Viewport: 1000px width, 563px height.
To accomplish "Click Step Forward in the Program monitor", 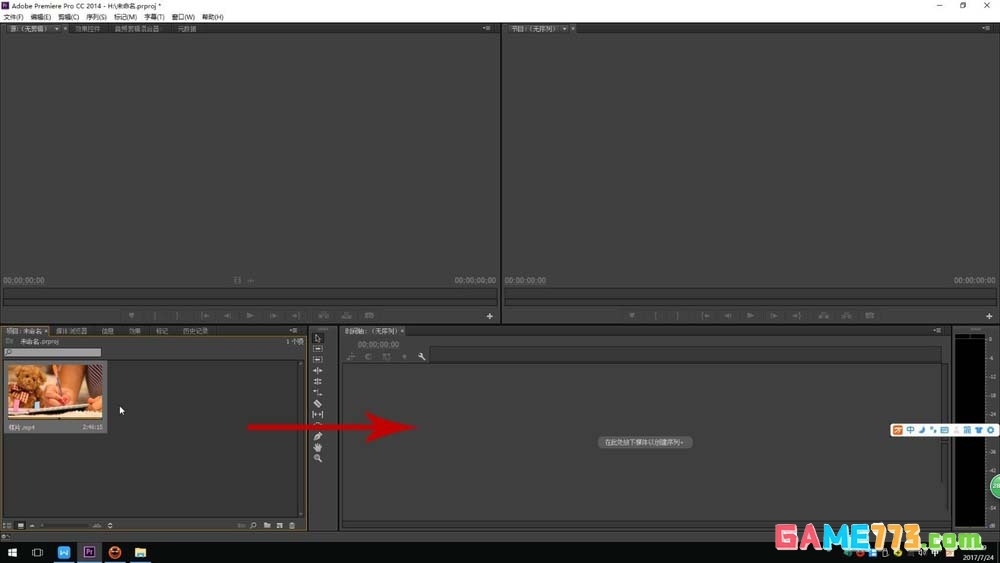I will pos(774,316).
